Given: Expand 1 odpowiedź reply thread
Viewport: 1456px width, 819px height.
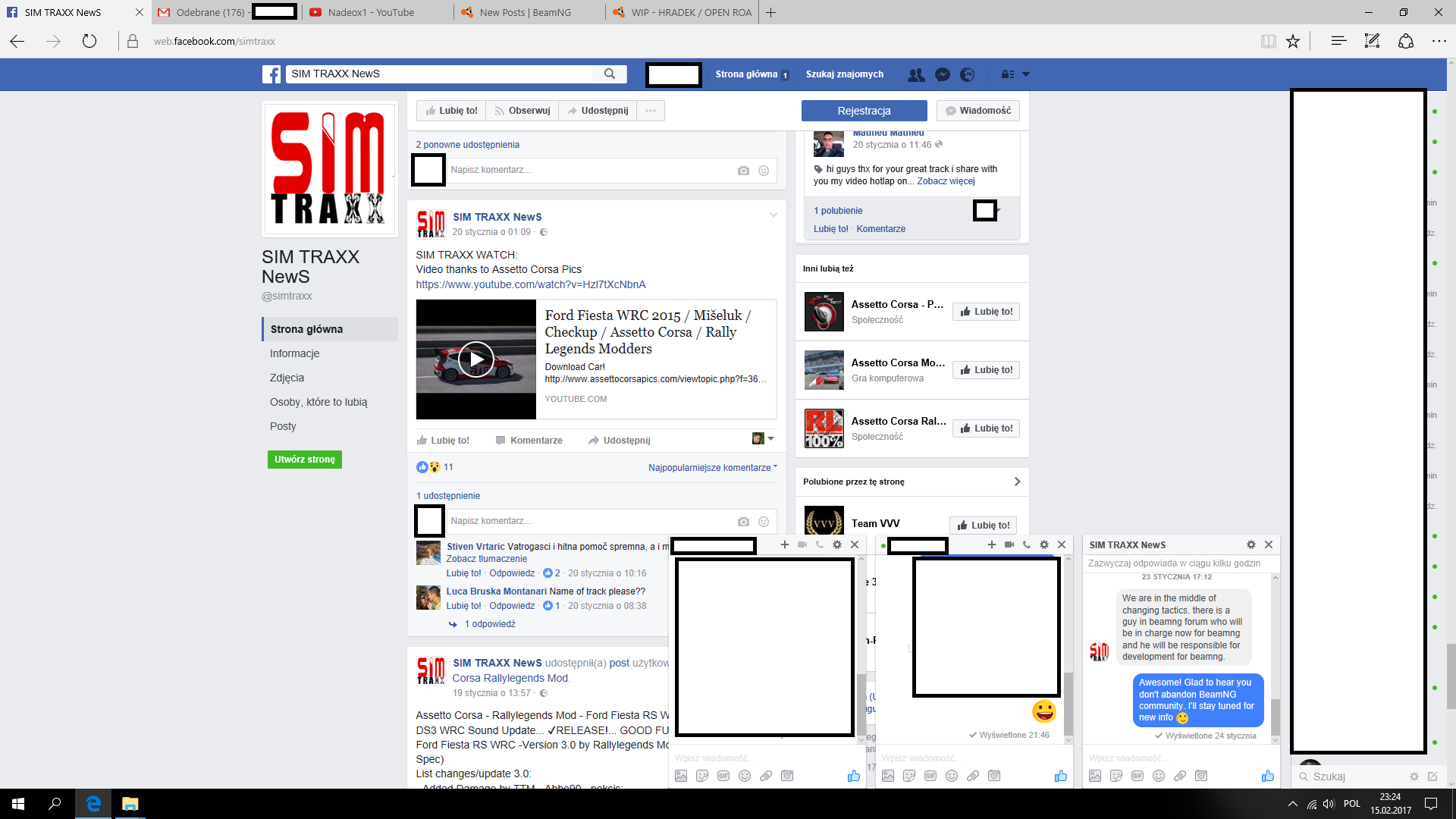Looking at the screenshot, I should coord(490,624).
